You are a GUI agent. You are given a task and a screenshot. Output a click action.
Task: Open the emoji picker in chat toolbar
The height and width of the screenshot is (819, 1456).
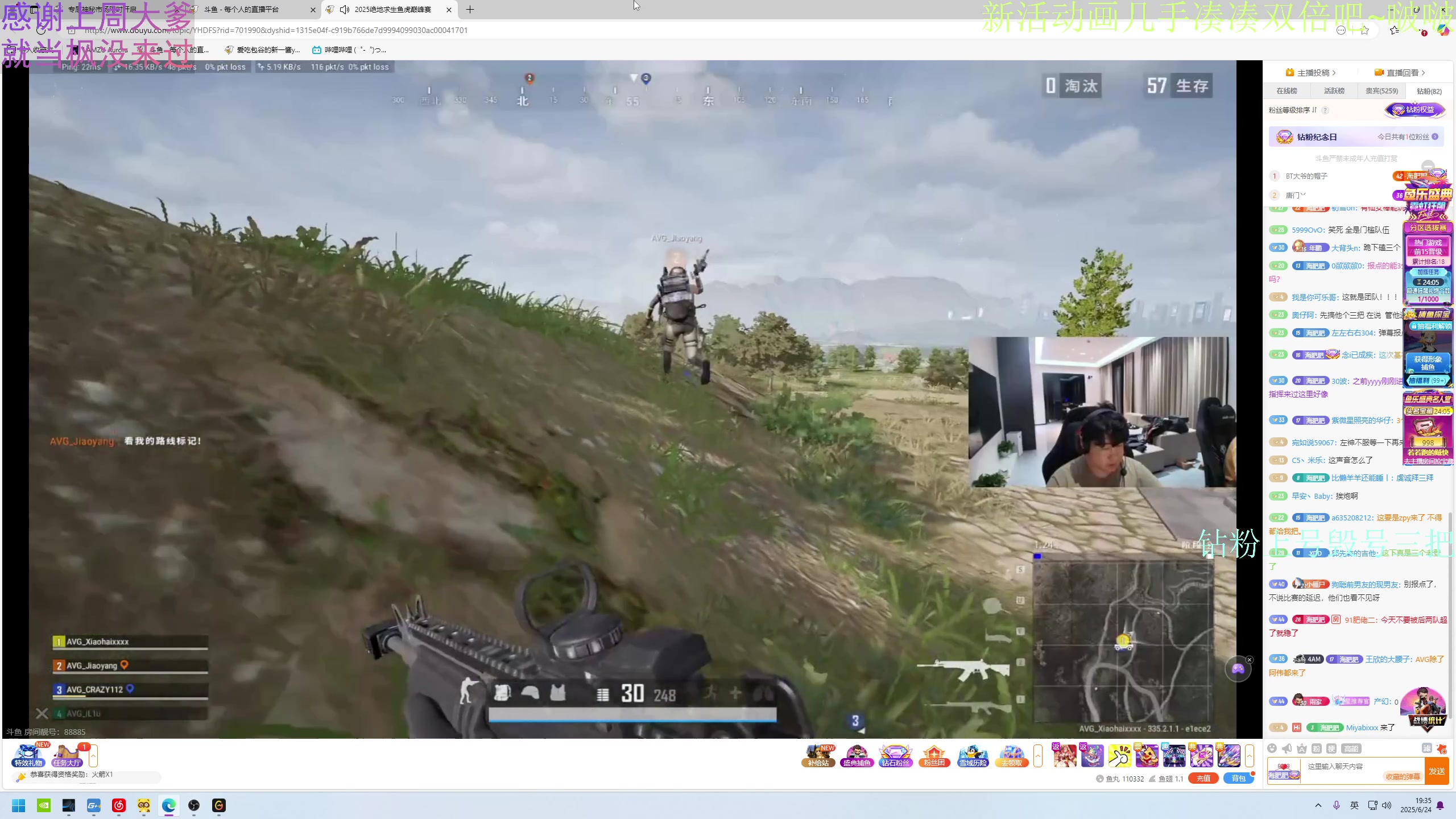(x=1272, y=748)
